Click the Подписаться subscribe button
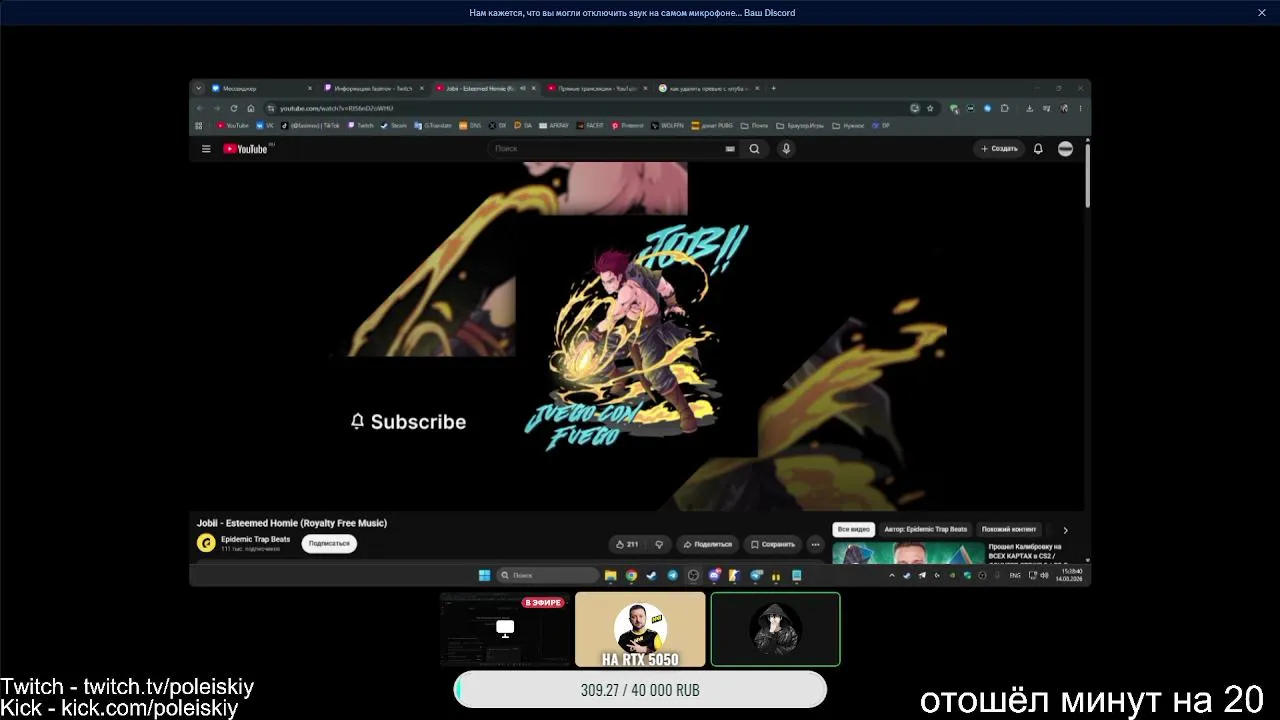 pos(329,543)
